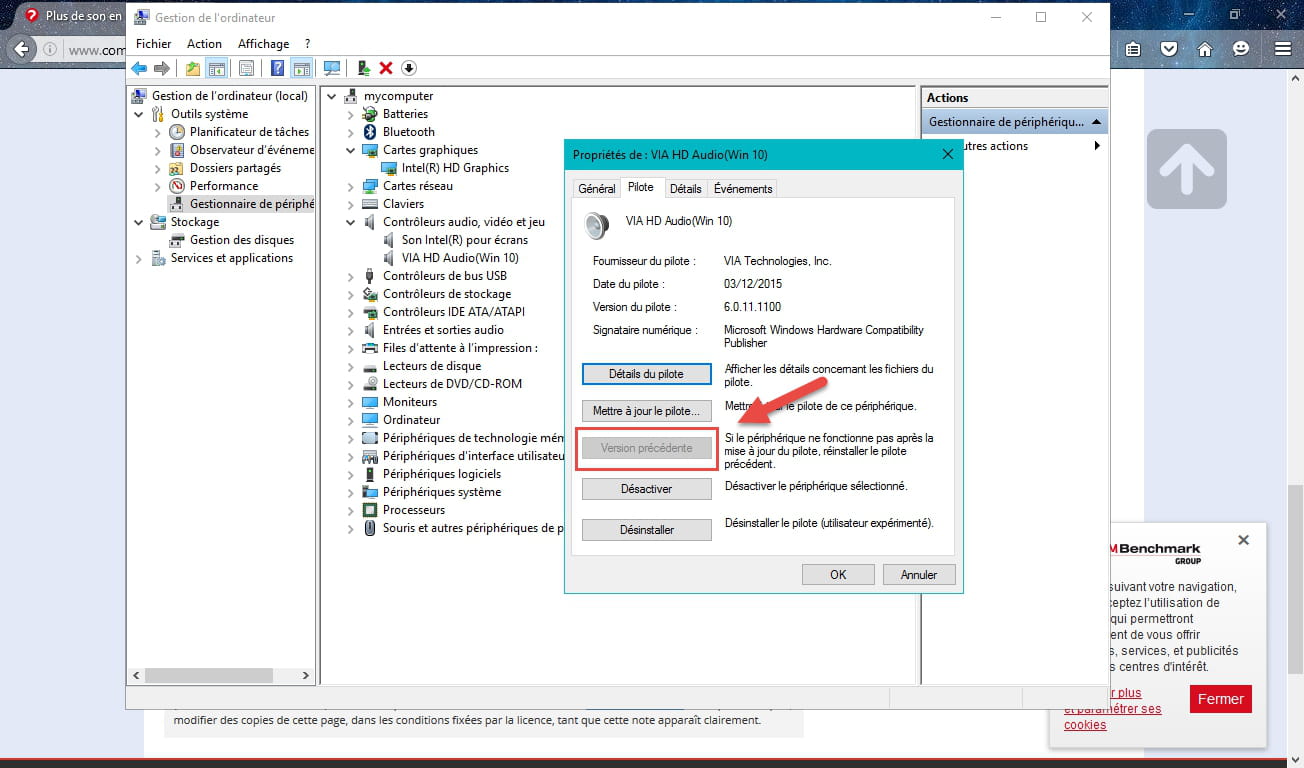Click the folder up-one-level toolbar icon
1304x768 pixels.
pyautogui.click(x=193, y=68)
